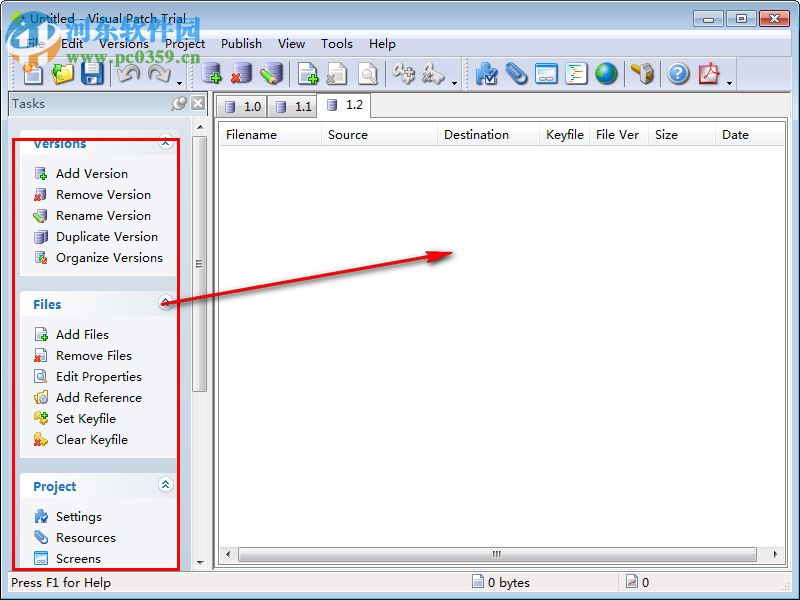Image resolution: width=800 pixels, height=600 pixels.
Task: Open the View menu
Action: point(291,44)
